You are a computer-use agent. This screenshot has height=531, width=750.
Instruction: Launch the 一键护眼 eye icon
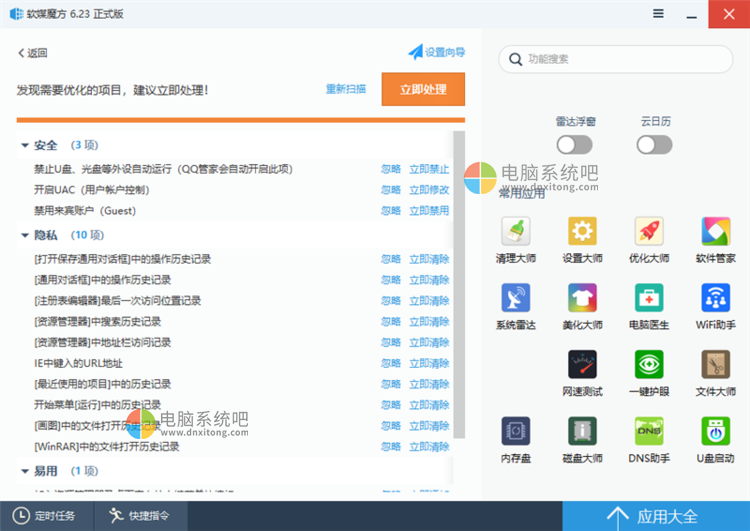click(x=649, y=364)
